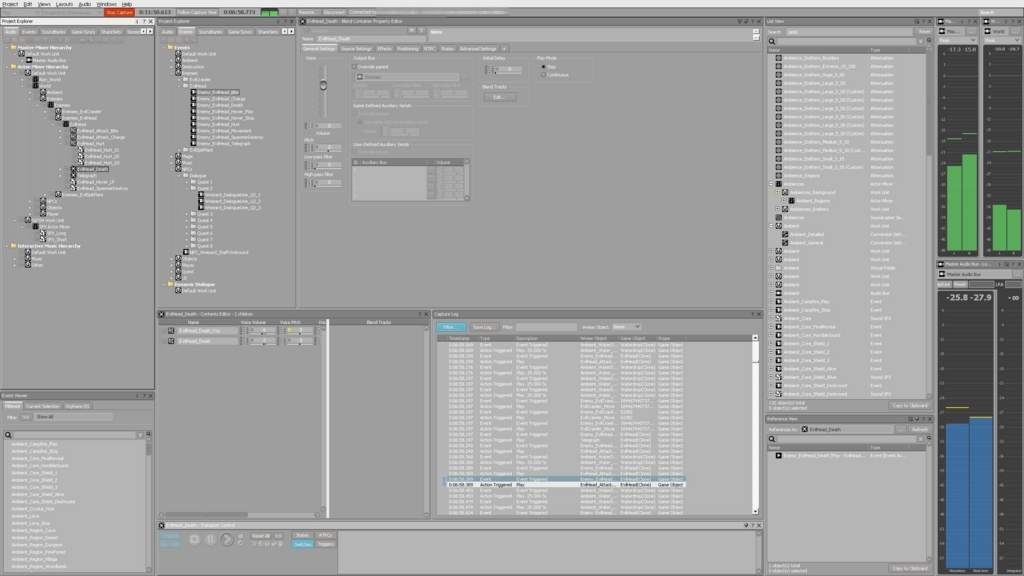Open the Audio menu
The image size is (1024, 576).
[85, 4]
